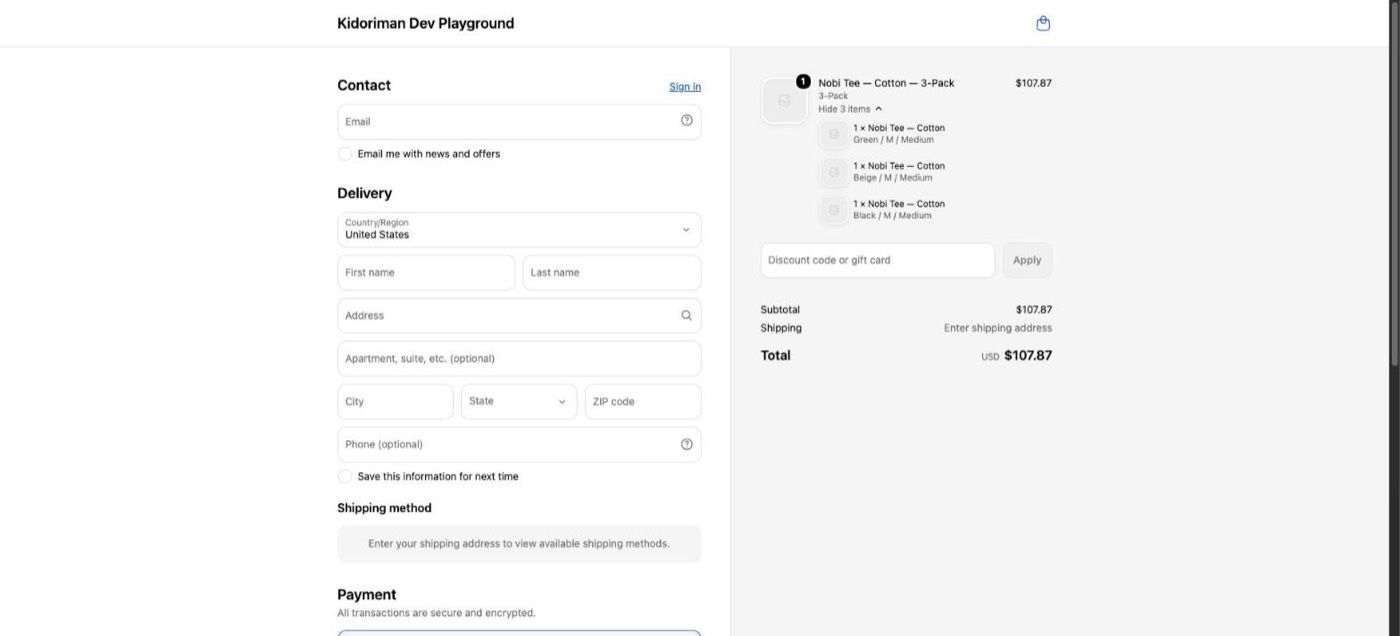Click the Subtotal amount $107.87

click(x=1033, y=310)
